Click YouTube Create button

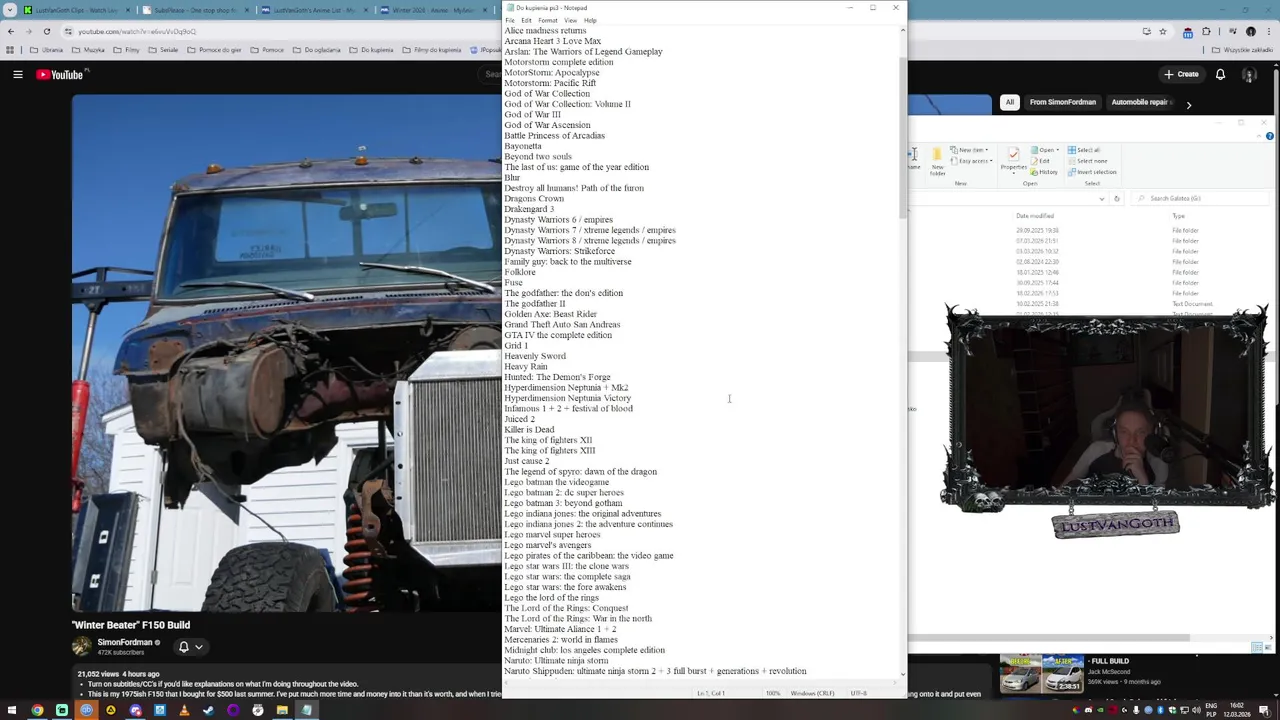1181,74
